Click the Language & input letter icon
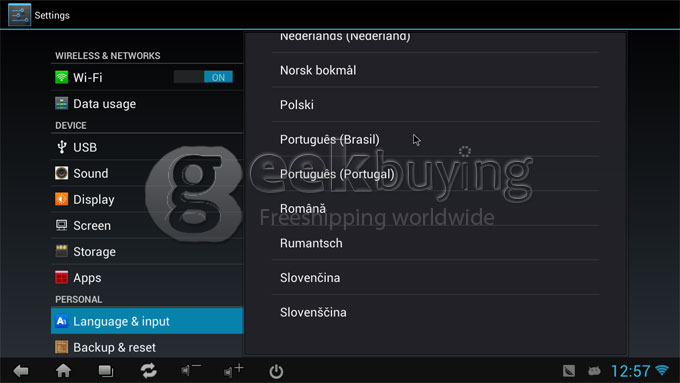 (x=61, y=321)
